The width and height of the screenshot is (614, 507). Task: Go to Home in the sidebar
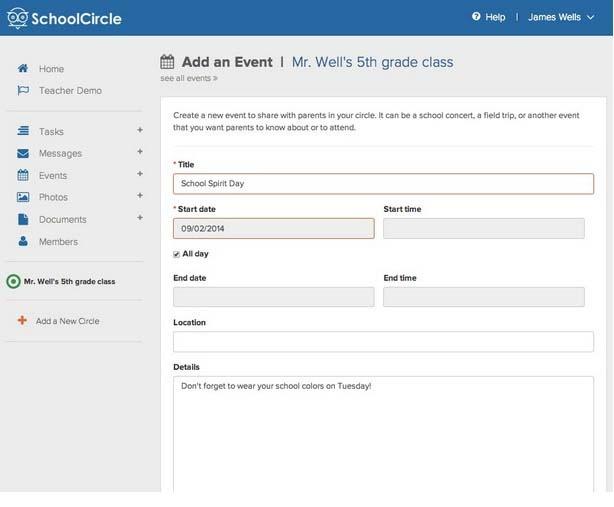tap(51, 69)
